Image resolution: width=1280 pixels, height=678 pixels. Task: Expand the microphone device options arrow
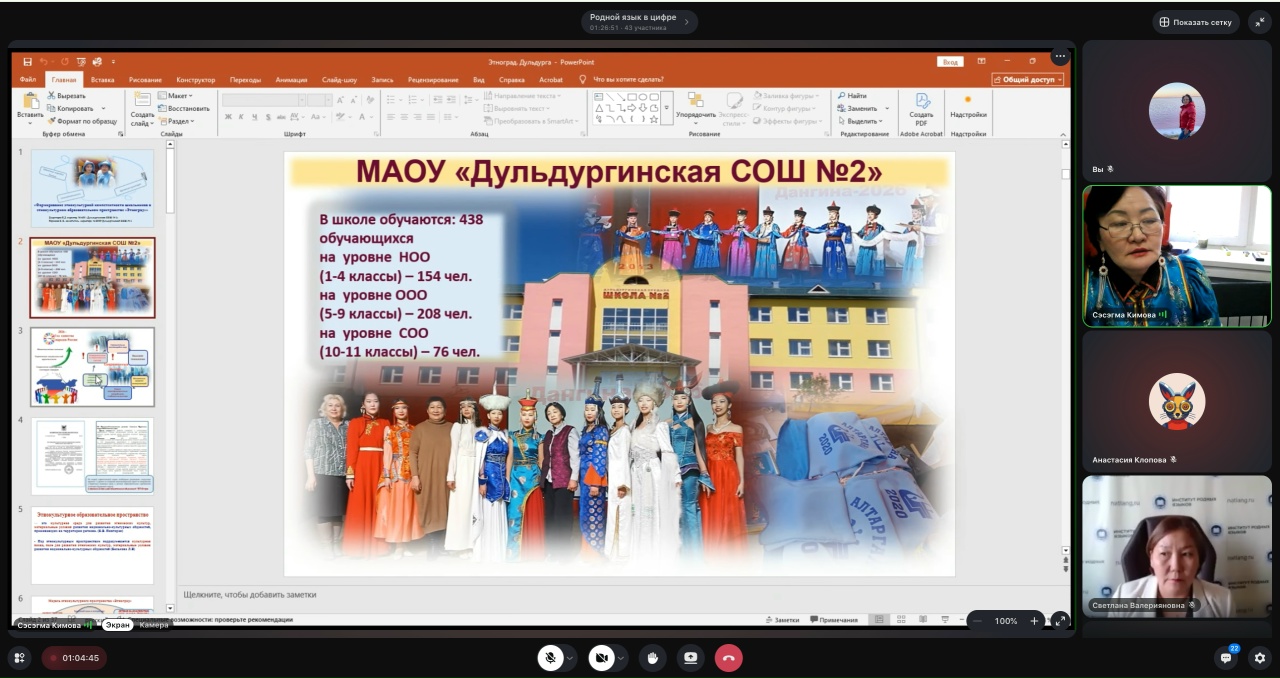[x=570, y=658]
